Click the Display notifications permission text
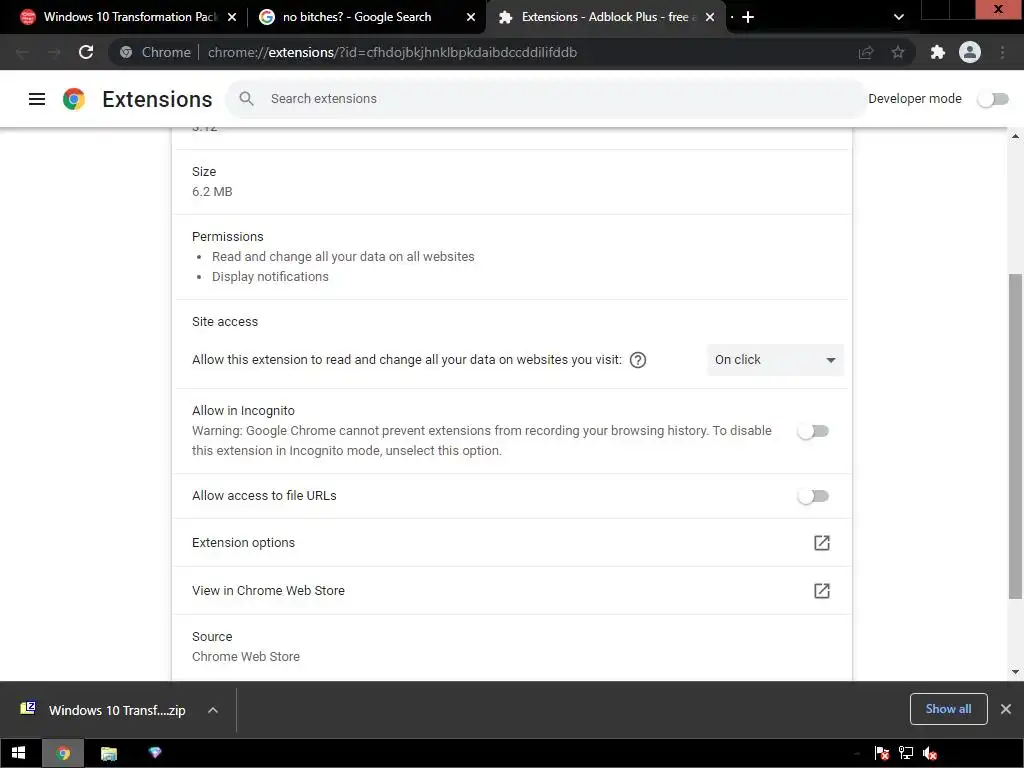 (270, 276)
